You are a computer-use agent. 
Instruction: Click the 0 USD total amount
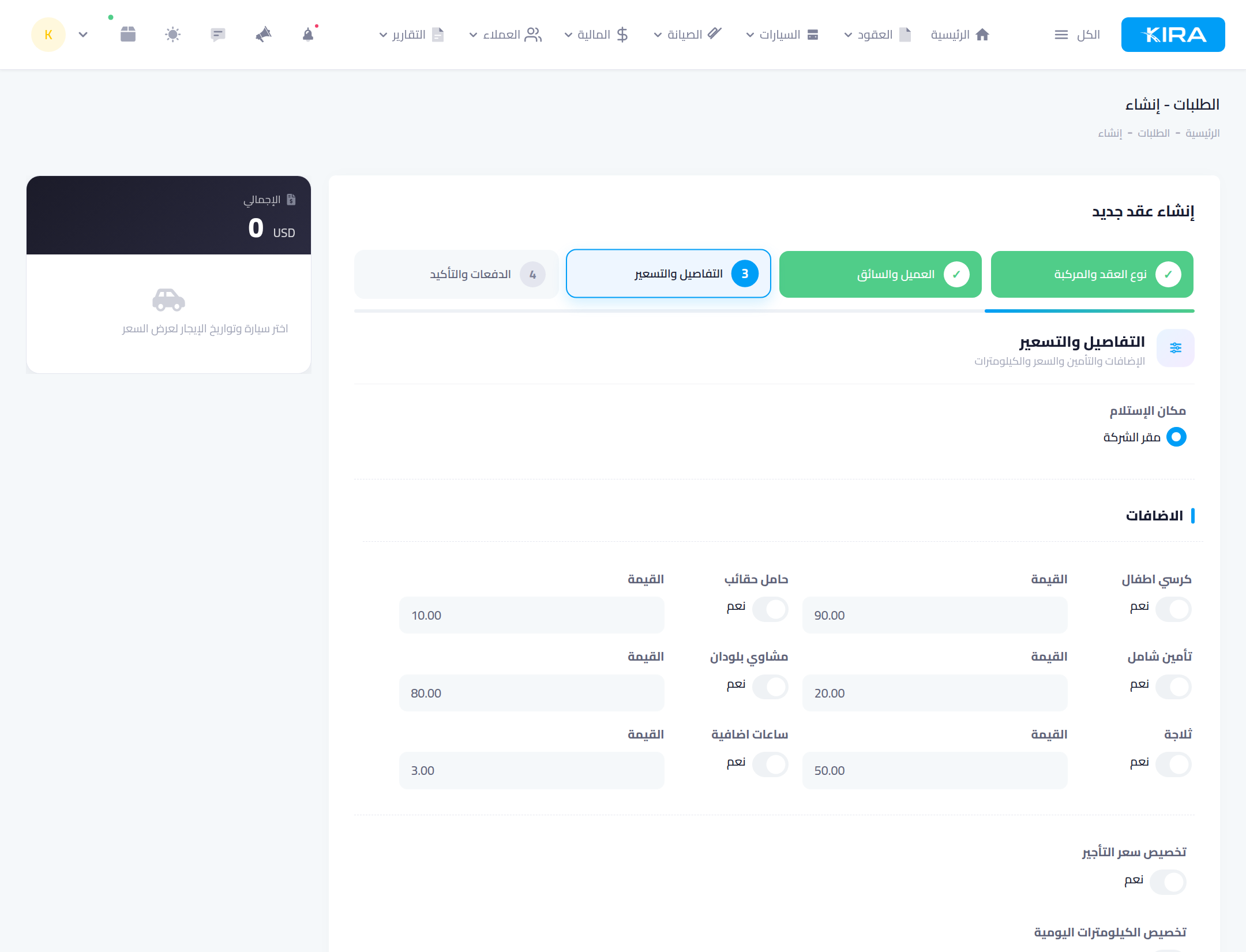coord(272,228)
